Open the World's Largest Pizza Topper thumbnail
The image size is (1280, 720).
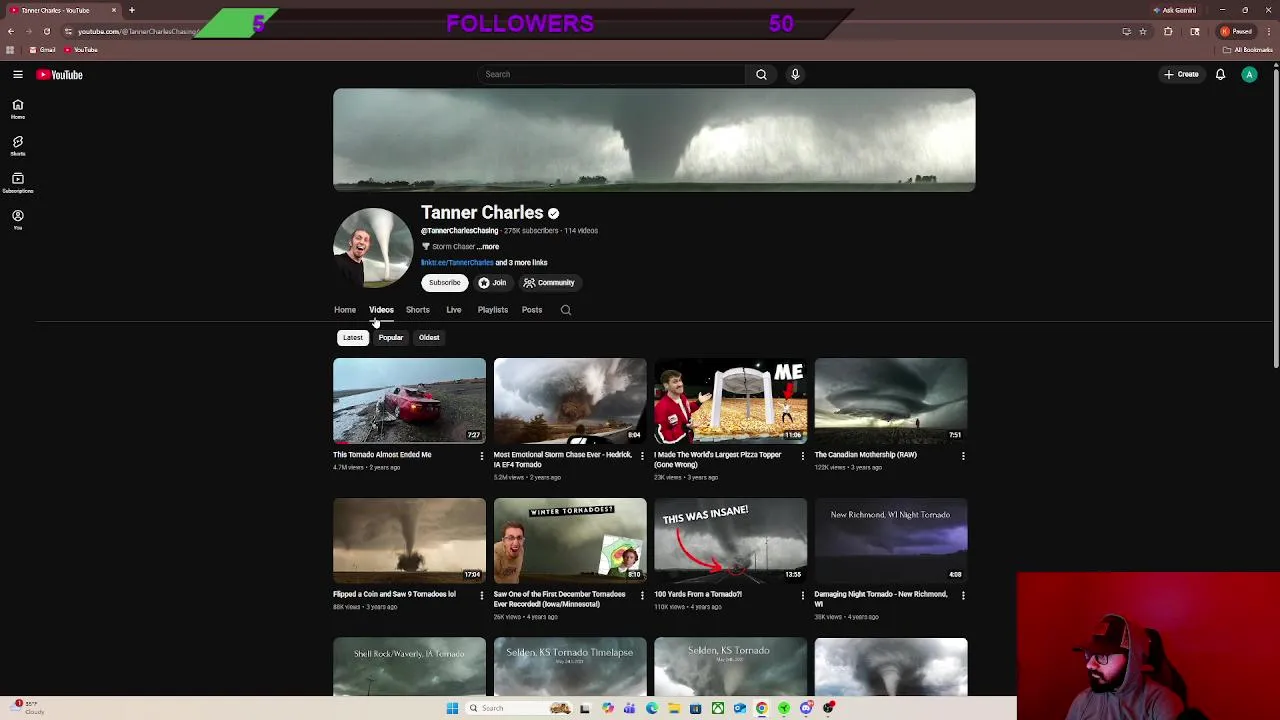[x=730, y=400]
